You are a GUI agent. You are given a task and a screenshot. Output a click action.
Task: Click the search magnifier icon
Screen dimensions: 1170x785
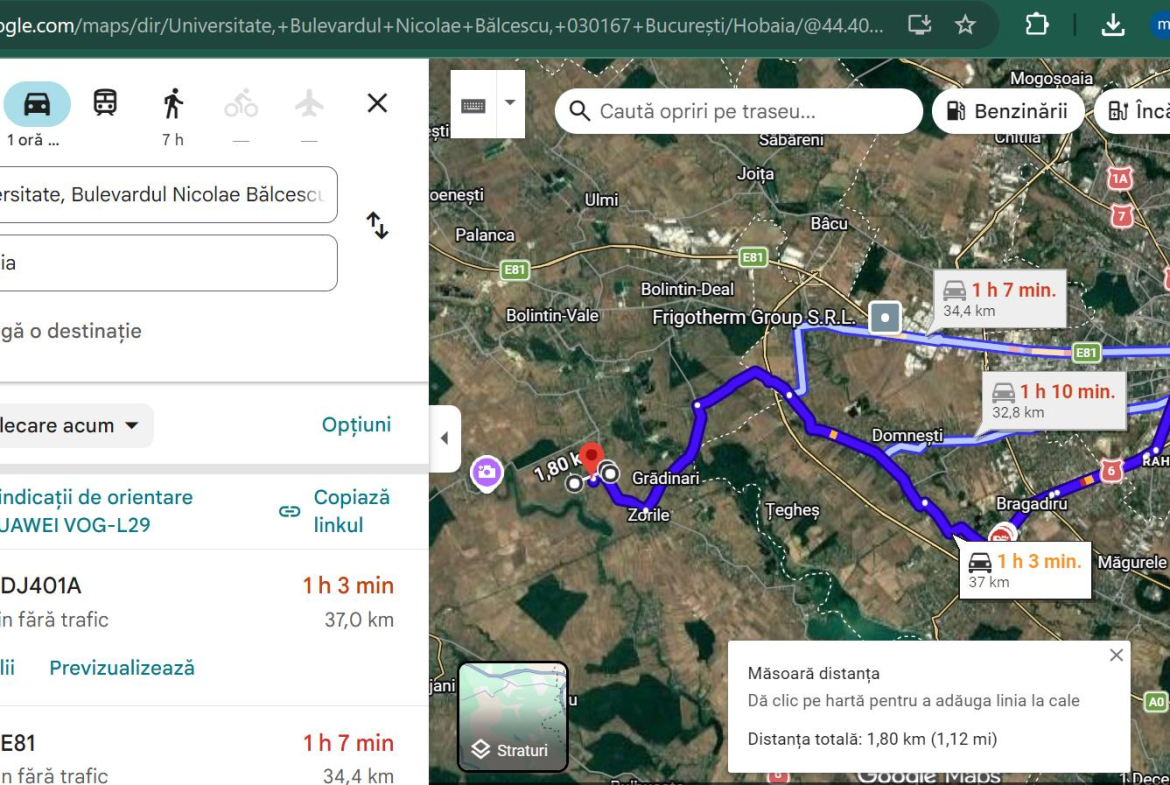579,111
